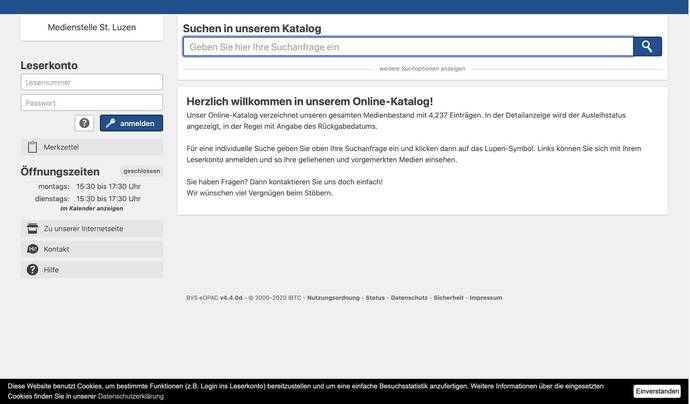
Task: Show opening hours Im Kalender anzeigen
Action: pyautogui.click(x=92, y=209)
